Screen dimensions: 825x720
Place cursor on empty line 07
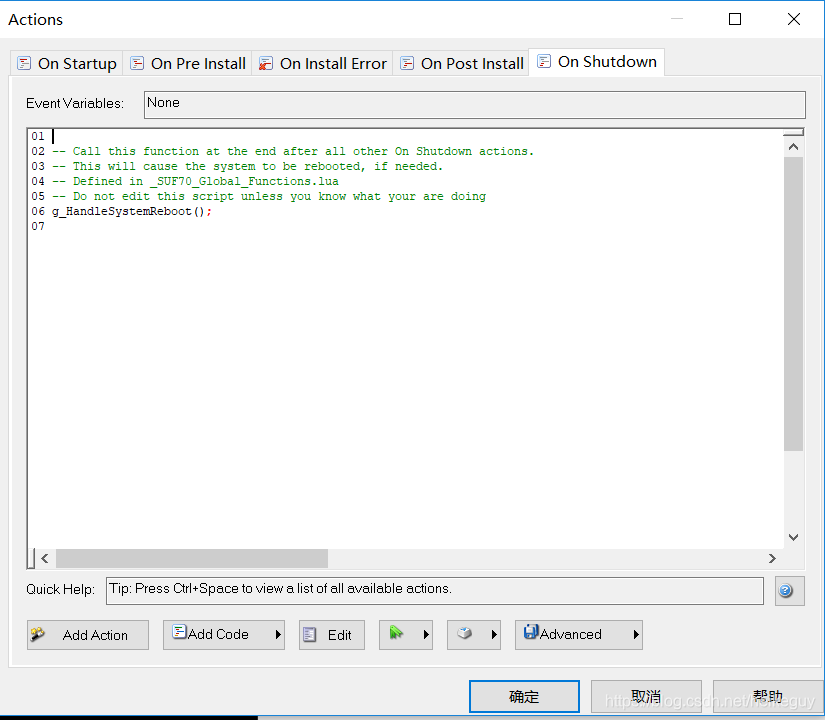(x=405, y=226)
